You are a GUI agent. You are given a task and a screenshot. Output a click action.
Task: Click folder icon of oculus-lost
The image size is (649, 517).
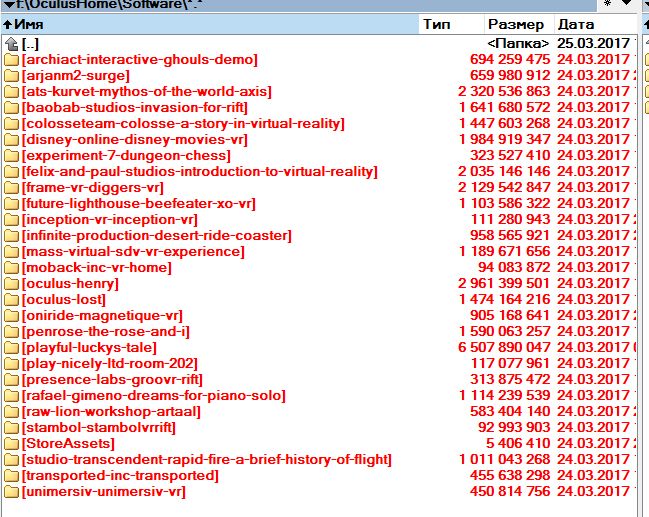(x=12, y=300)
